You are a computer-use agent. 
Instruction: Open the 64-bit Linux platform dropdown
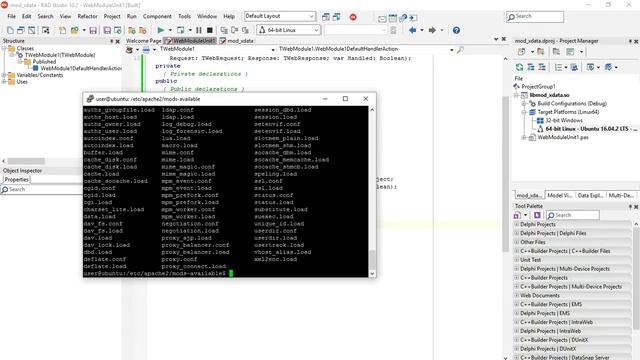coord(316,30)
